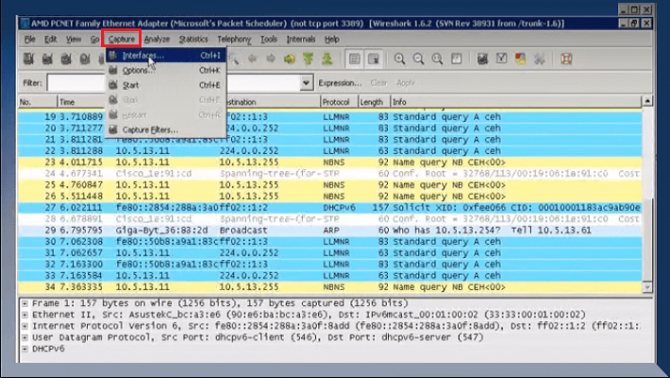Go forward in packet history
Image resolution: width=670 pixels, height=378 pixels.
click(x=271, y=59)
